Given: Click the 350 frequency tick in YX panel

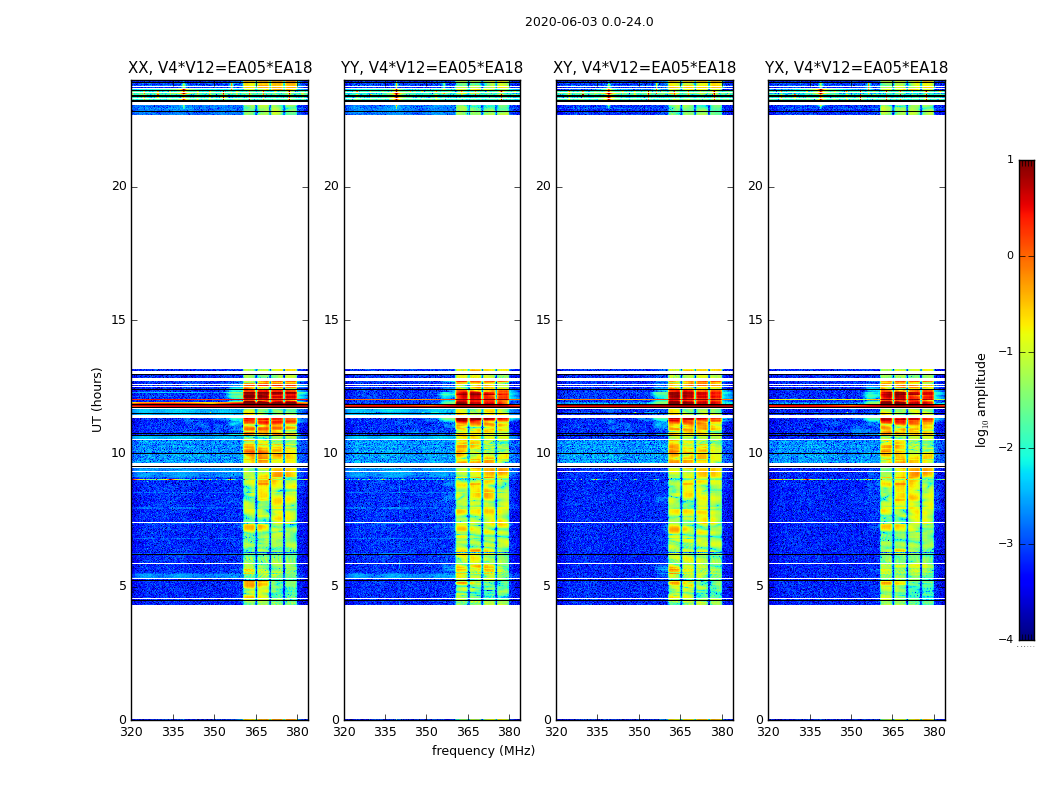Looking at the screenshot, I should tap(851, 731).
